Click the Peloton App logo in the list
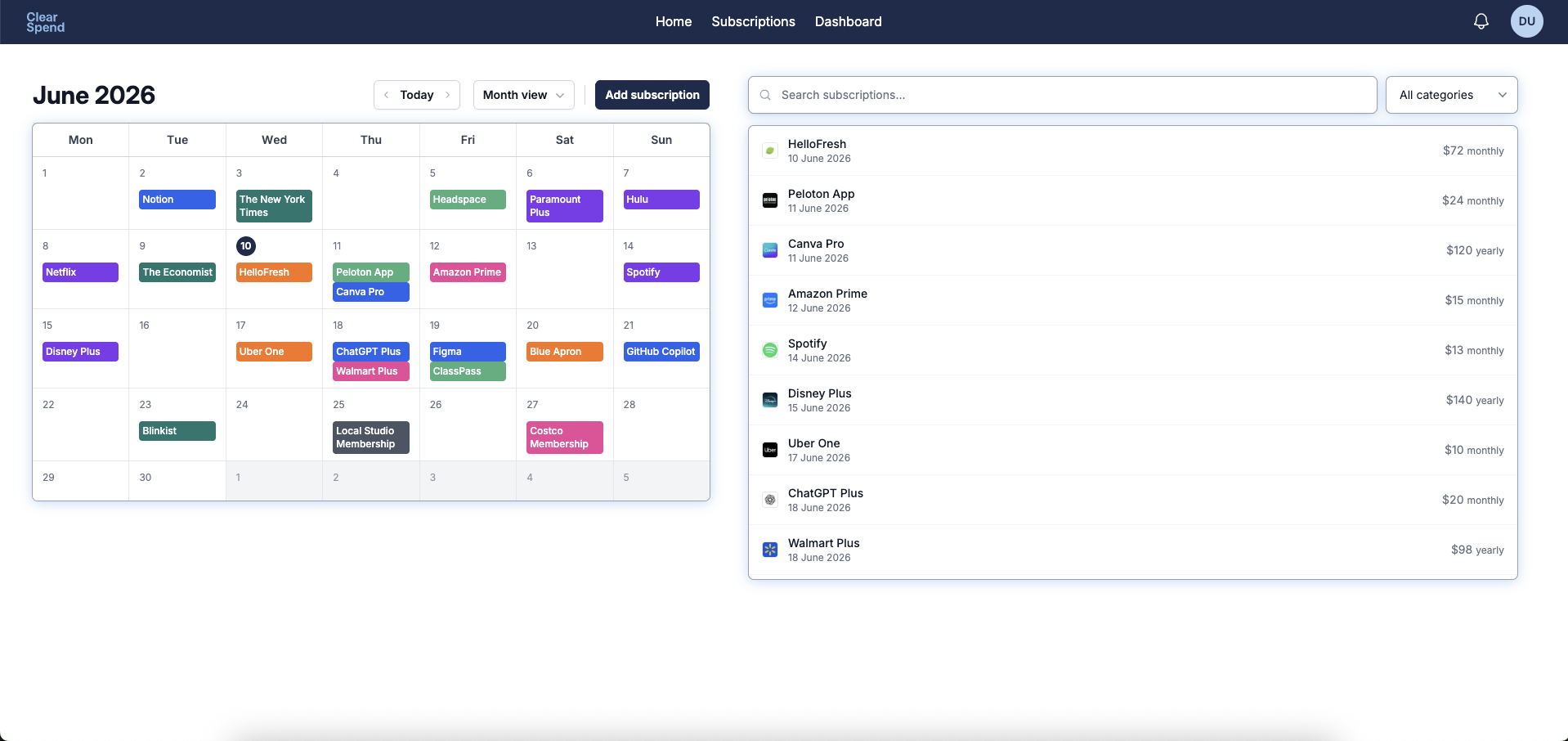1568x741 pixels. point(769,200)
